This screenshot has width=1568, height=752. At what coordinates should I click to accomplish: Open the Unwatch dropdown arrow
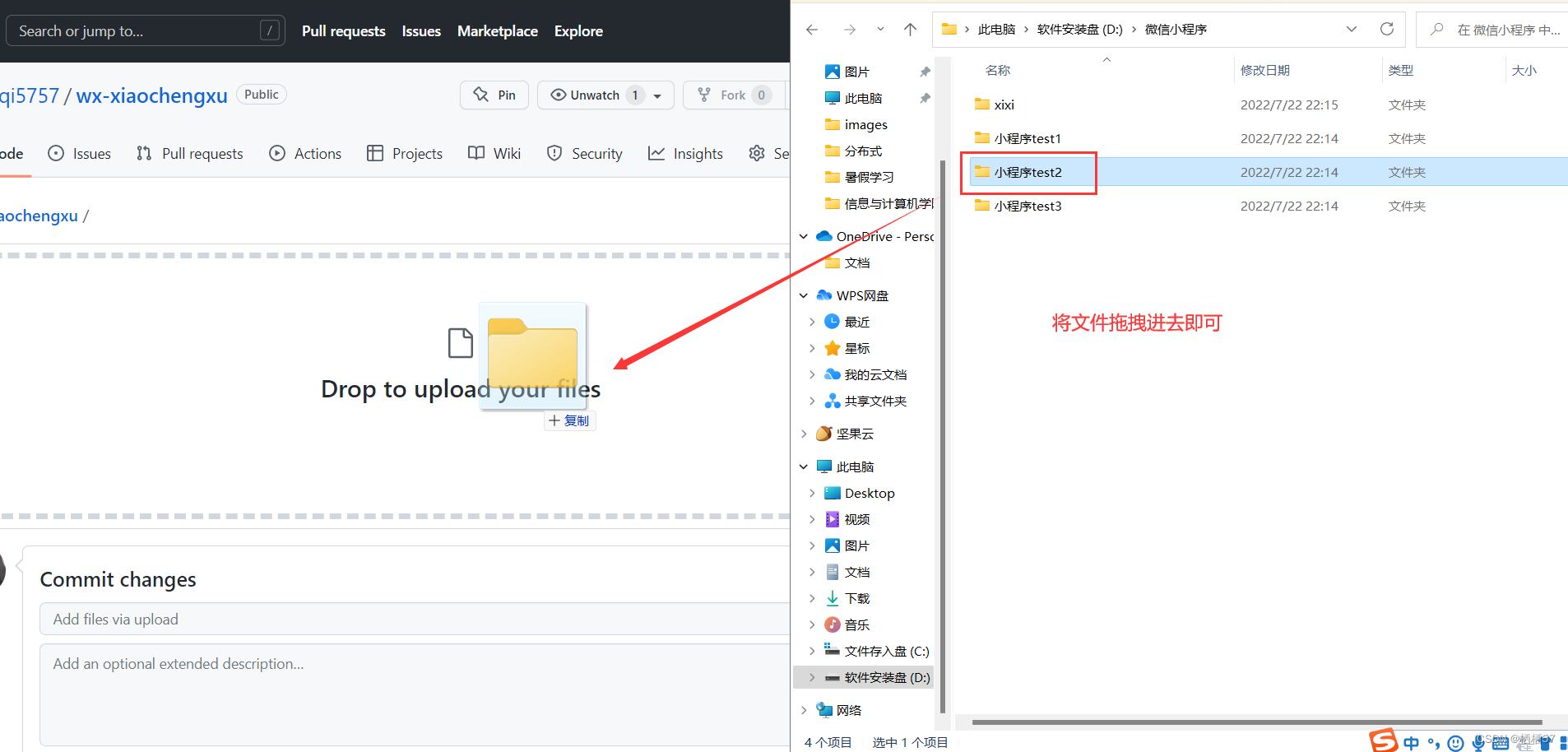pyautogui.click(x=657, y=95)
